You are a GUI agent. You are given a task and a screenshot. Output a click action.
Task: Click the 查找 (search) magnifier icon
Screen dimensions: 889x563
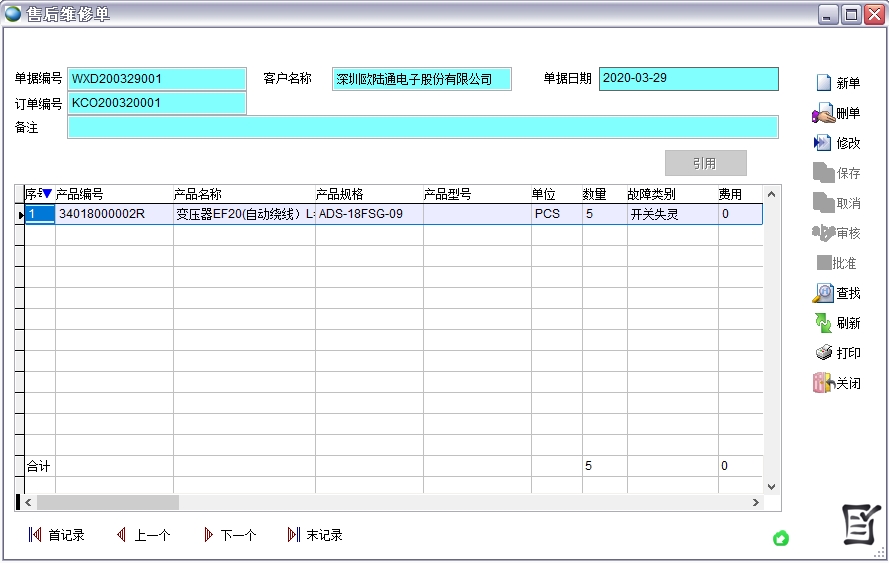(822, 293)
